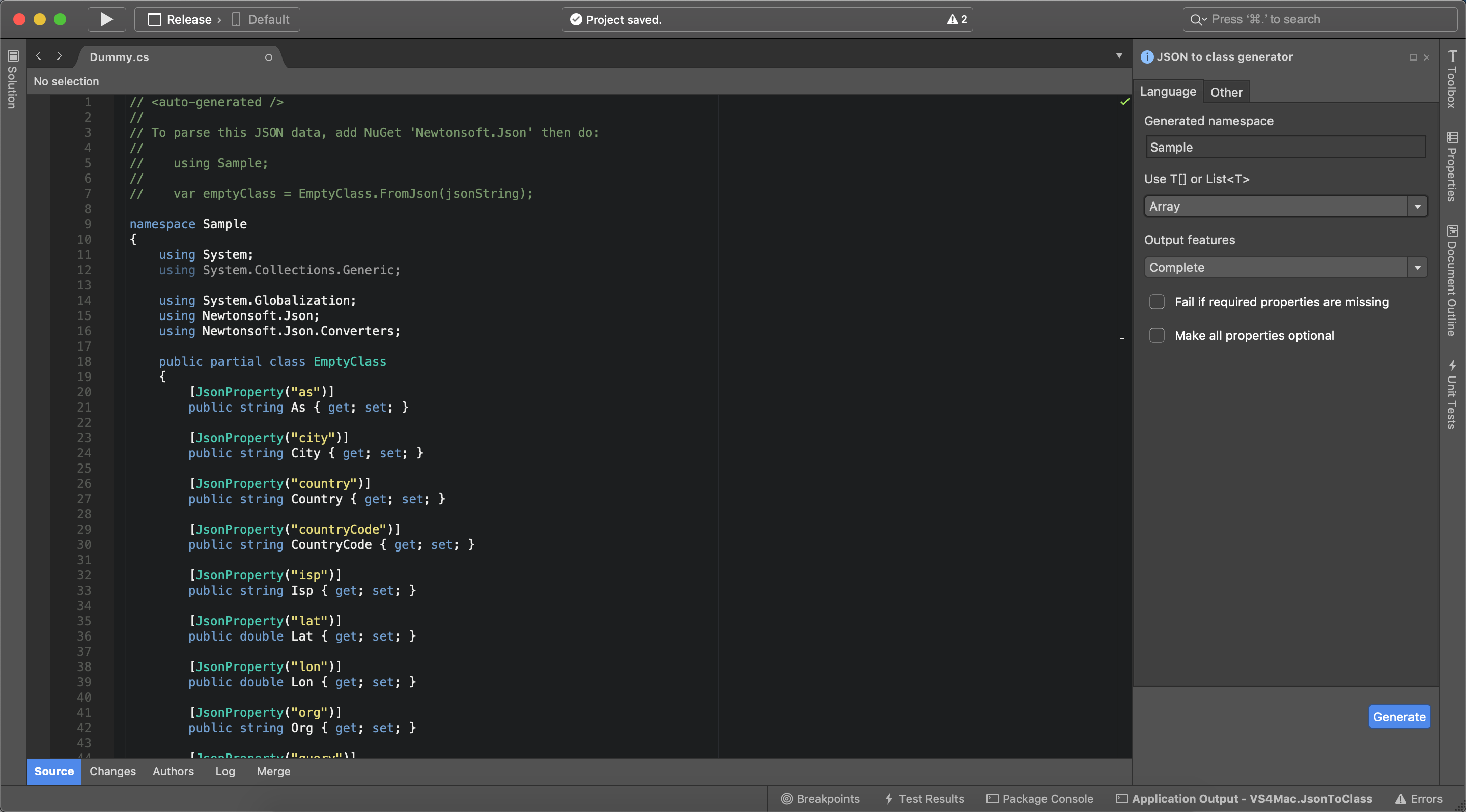Switch to the Changes view tab
Screen dimensions: 1466x812
pyautogui.click(x=112, y=771)
